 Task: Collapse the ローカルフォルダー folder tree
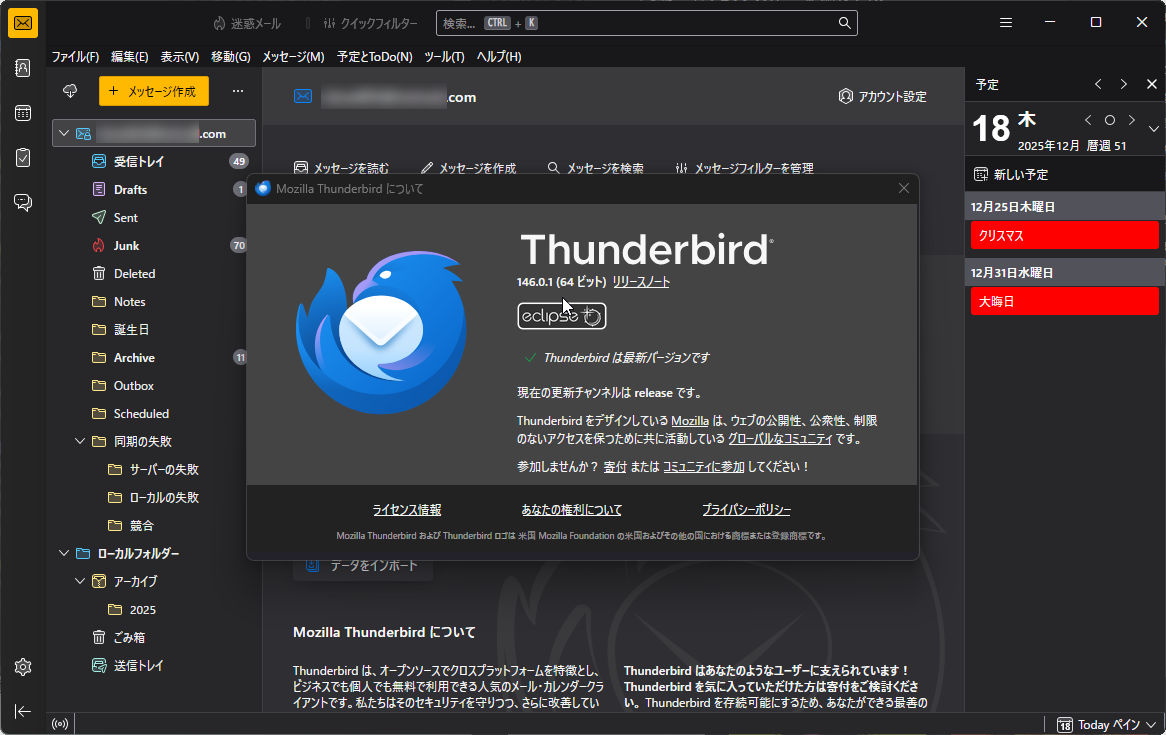tap(63, 552)
